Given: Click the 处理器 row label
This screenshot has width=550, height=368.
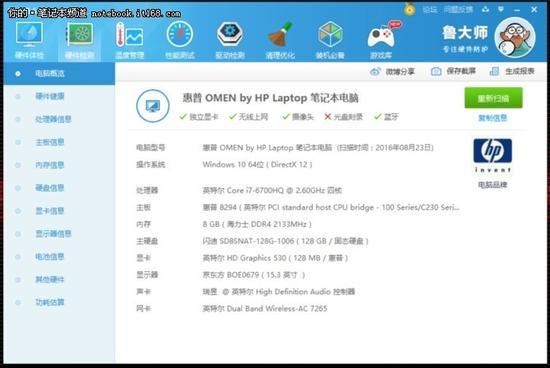Looking at the screenshot, I should tap(147, 190).
